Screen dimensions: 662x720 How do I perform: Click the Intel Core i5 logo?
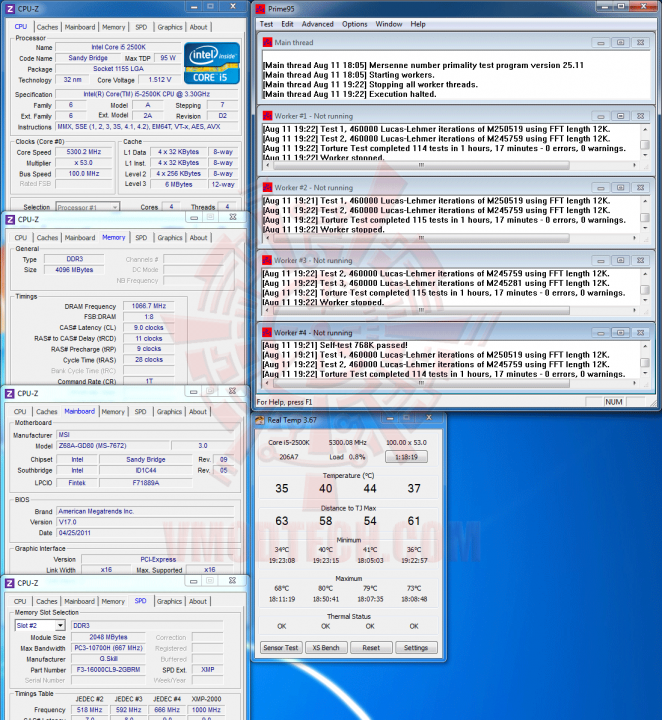click(212, 63)
